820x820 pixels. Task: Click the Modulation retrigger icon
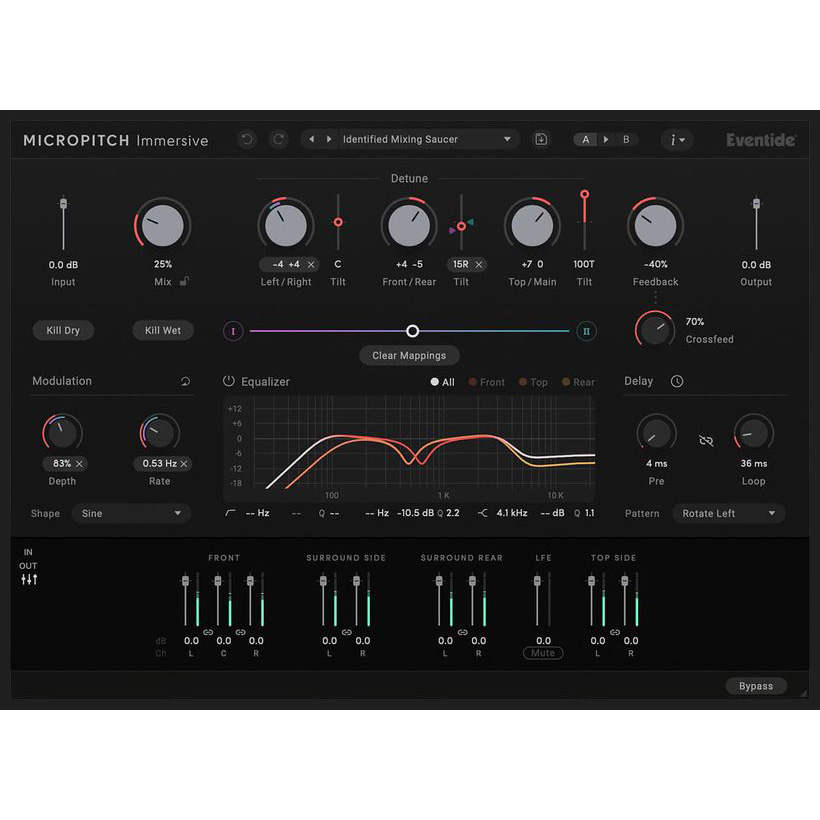tap(185, 381)
